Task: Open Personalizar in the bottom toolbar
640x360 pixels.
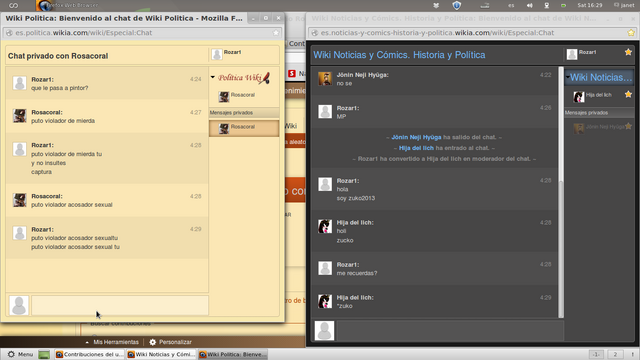Action: (175, 342)
